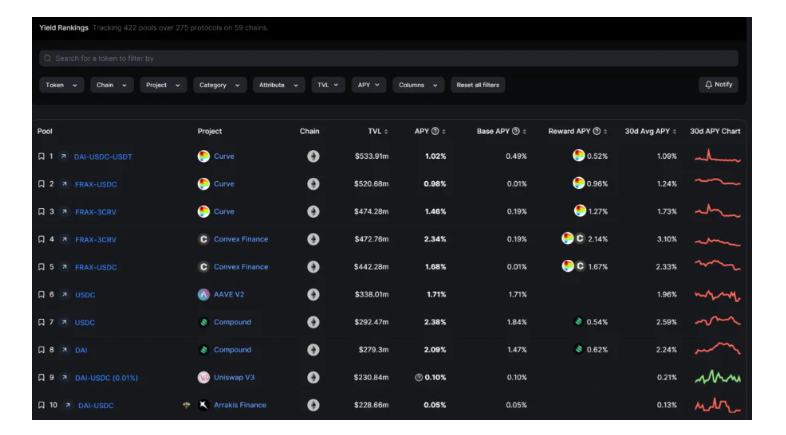Viewport: 786px width, 435px height.
Task: Open external link arrow for row 10
Action: point(67,404)
